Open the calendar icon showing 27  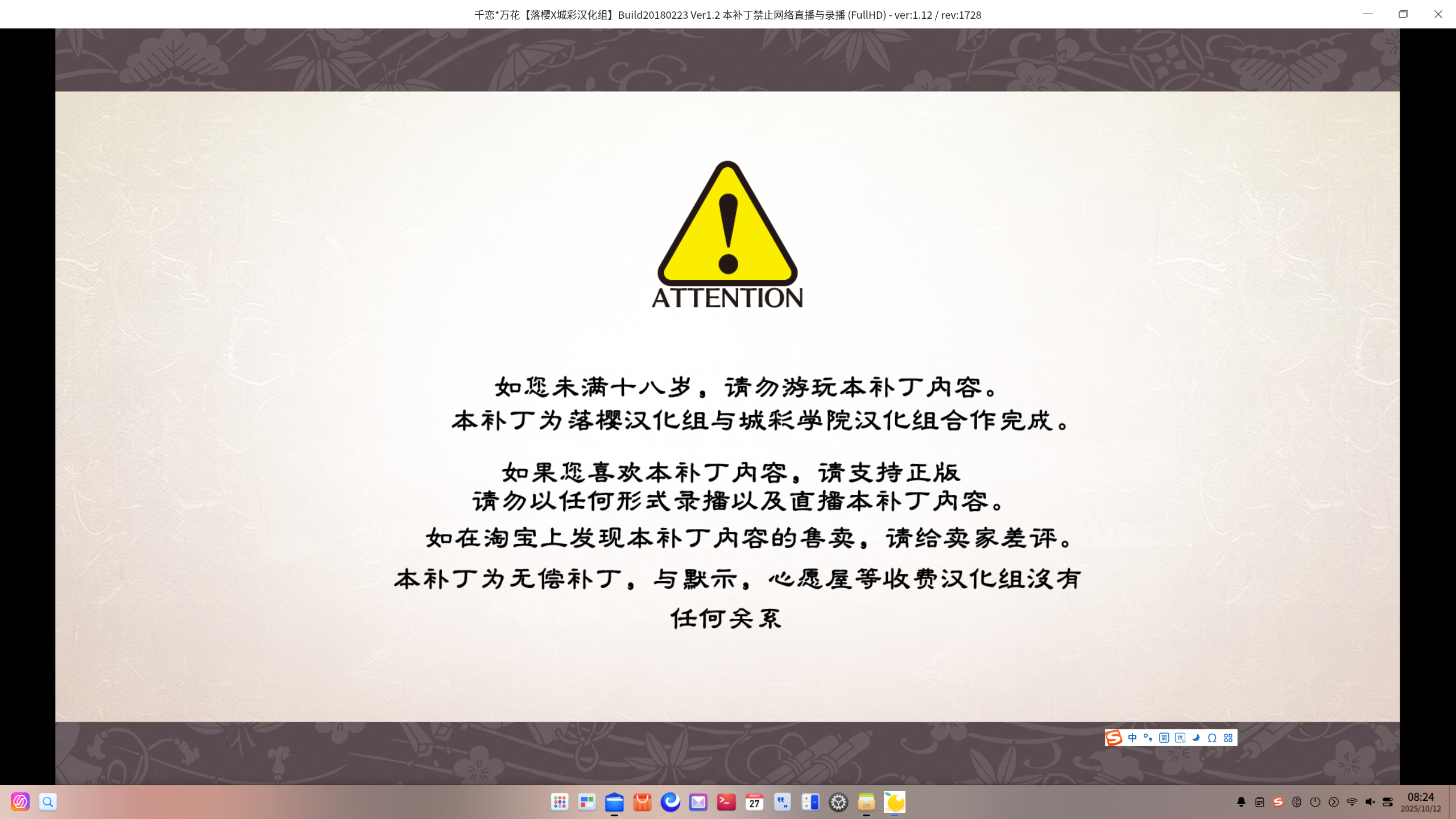coord(754,802)
